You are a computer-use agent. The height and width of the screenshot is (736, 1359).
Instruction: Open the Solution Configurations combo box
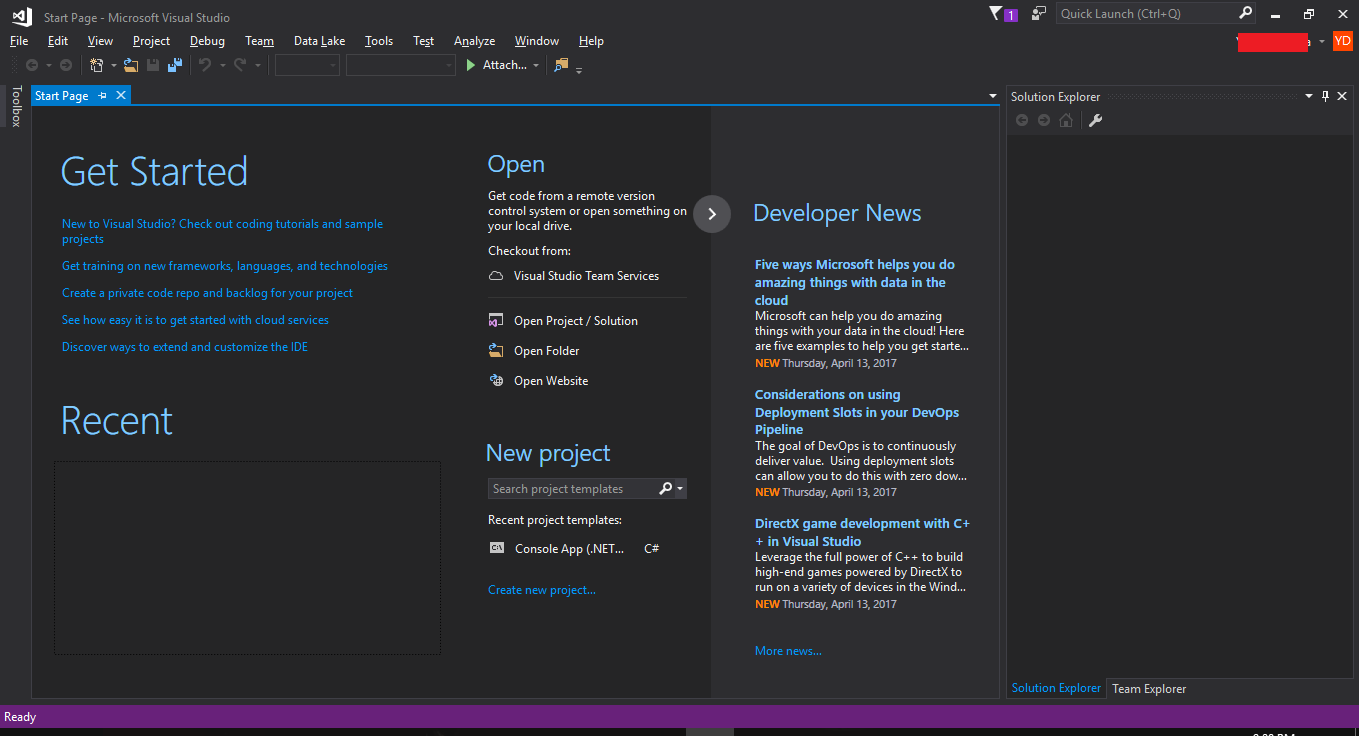[308, 65]
